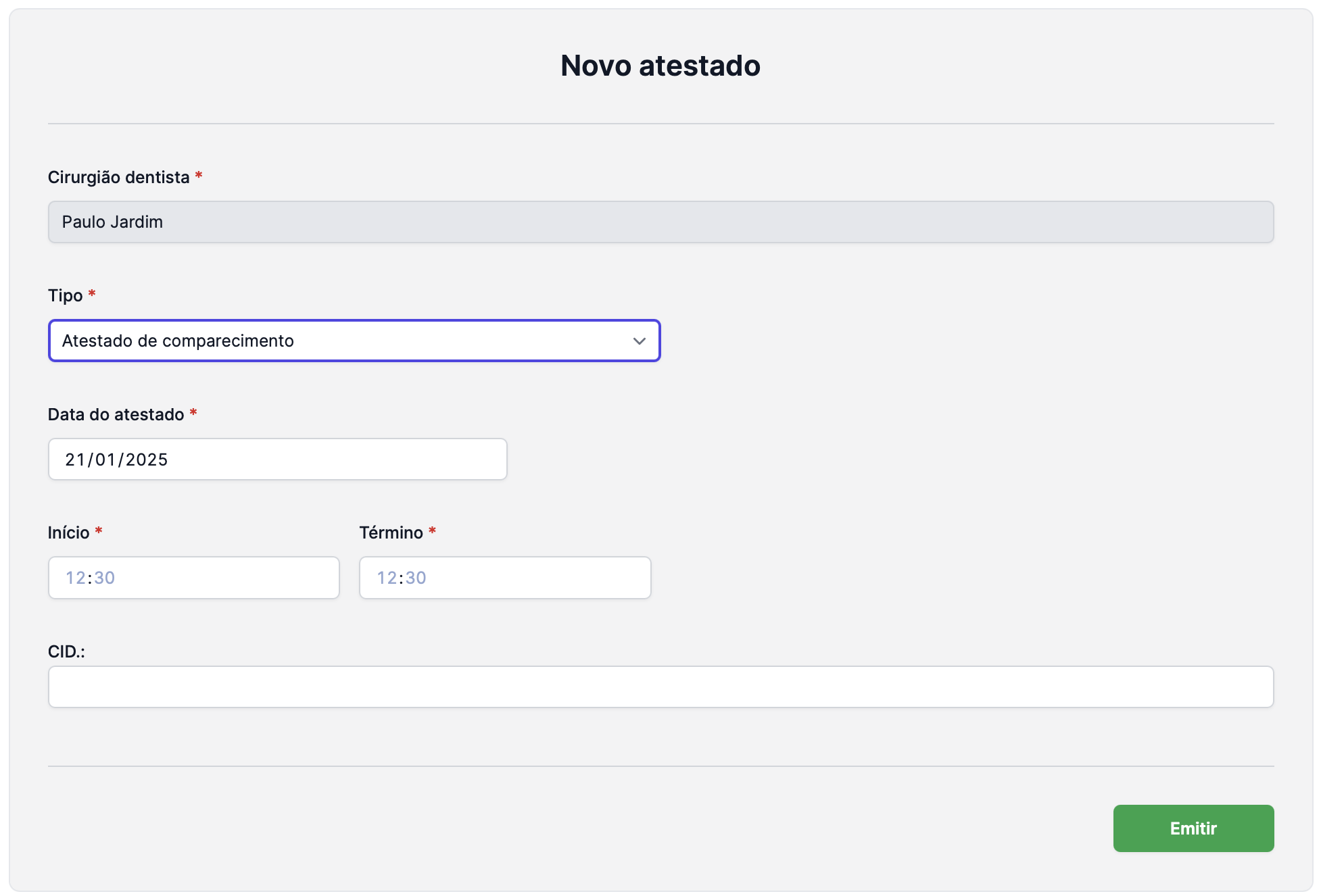The height and width of the screenshot is (896, 1321).
Task: Focus the empty CID text field
Action: click(660, 687)
